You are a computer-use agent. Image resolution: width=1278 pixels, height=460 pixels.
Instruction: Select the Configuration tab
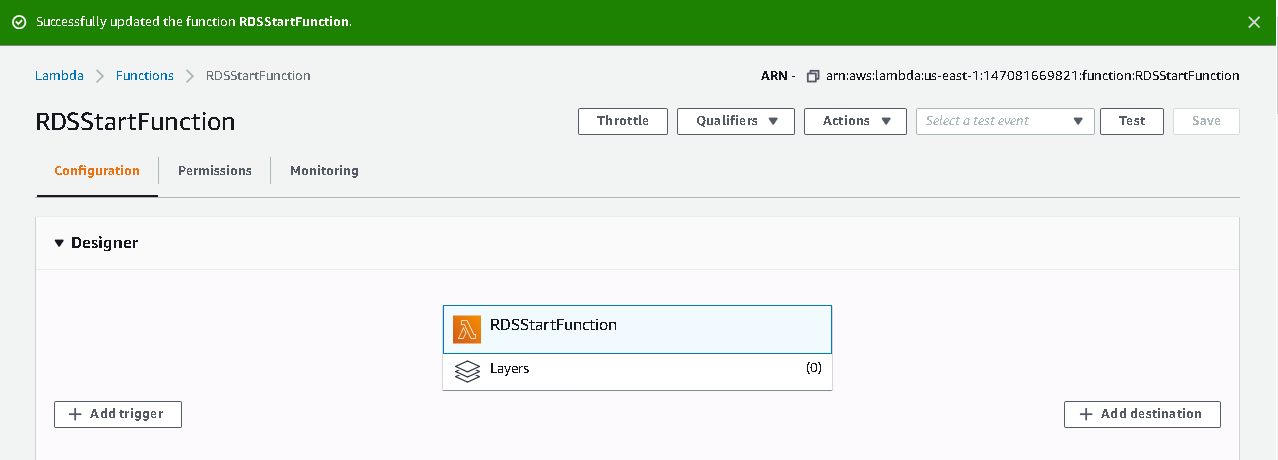click(97, 171)
